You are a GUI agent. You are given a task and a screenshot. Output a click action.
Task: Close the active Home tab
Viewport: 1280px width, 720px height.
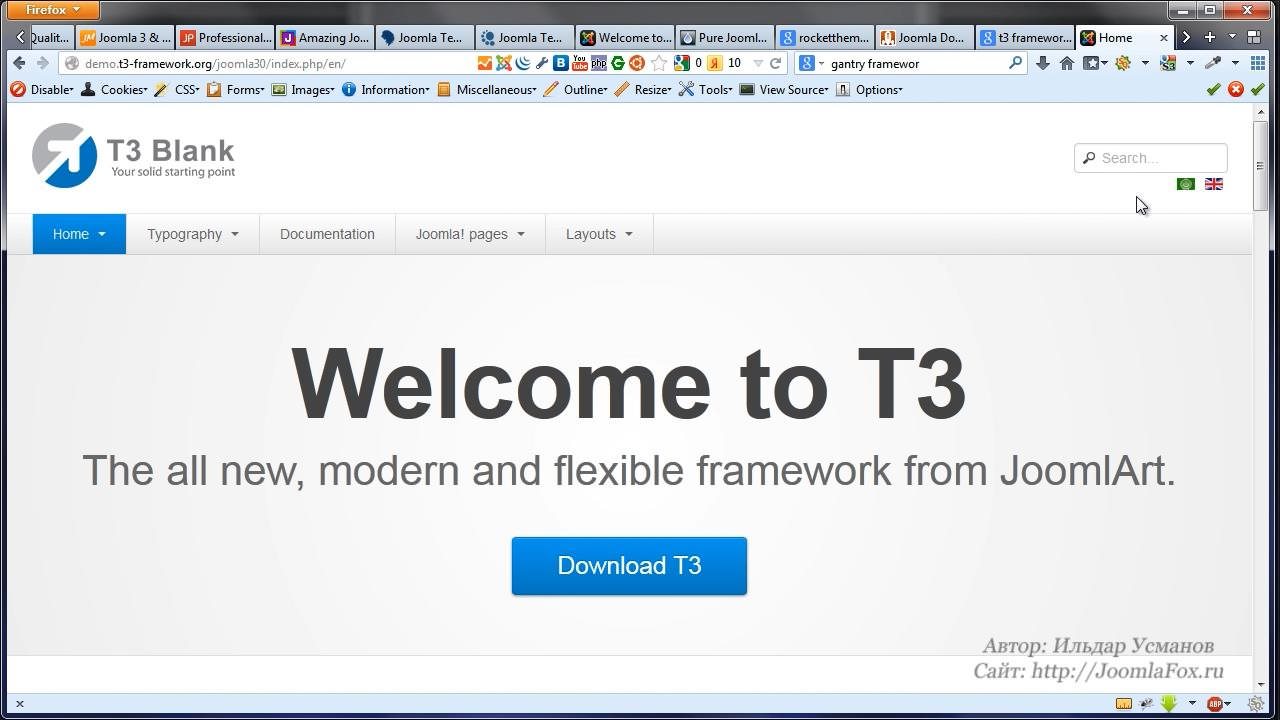[x=1163, y=38]
